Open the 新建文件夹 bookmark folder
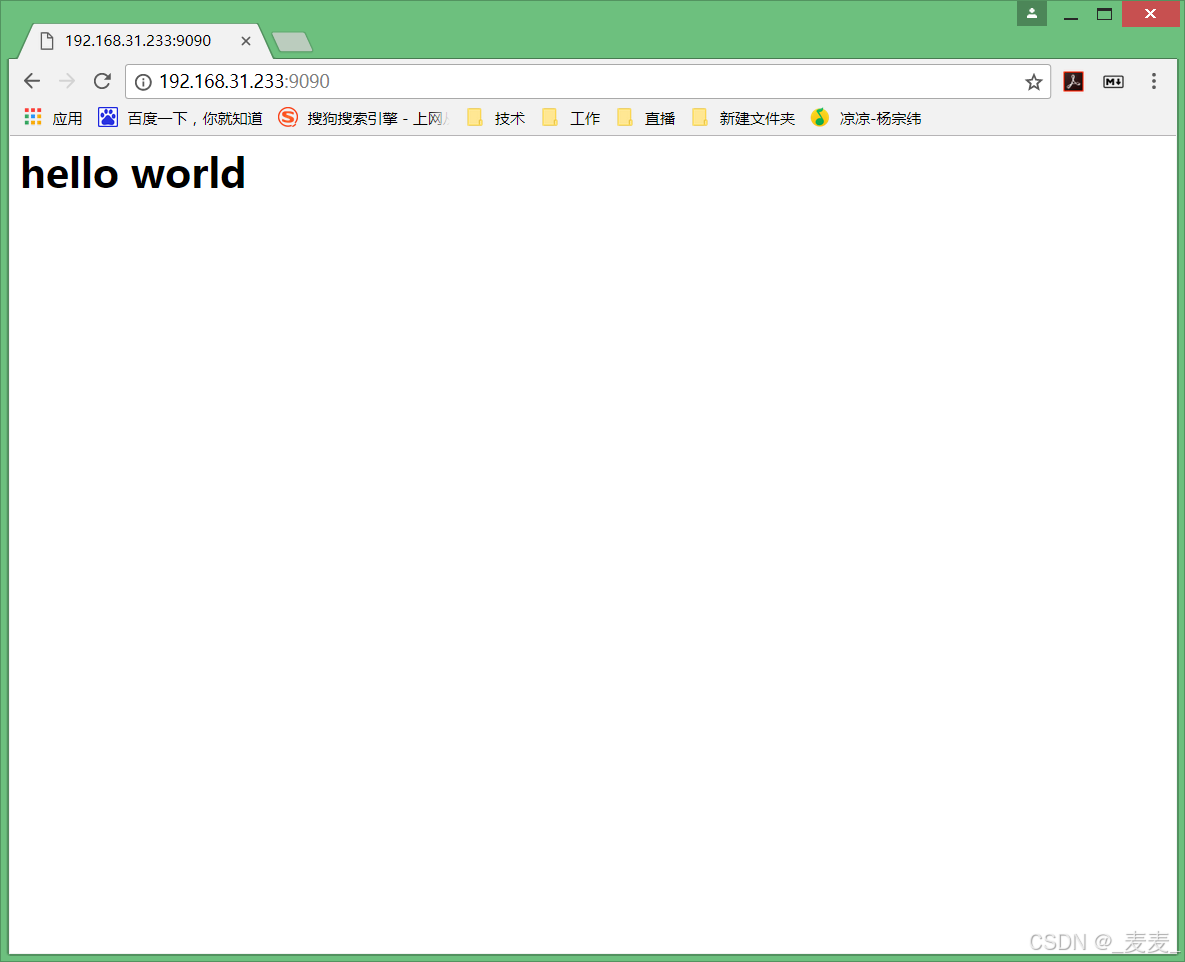Viewport: 1185px width, 962px height. pyautogui.click(x=743, y=118)
